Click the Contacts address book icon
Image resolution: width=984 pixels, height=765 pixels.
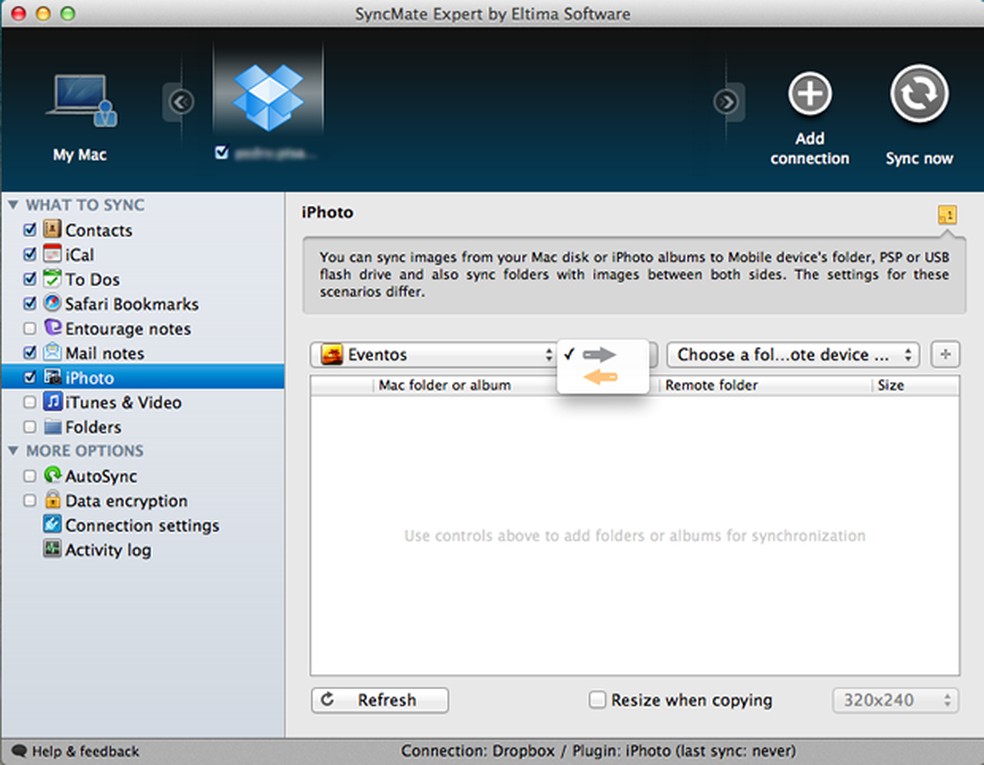pos(52,229)
